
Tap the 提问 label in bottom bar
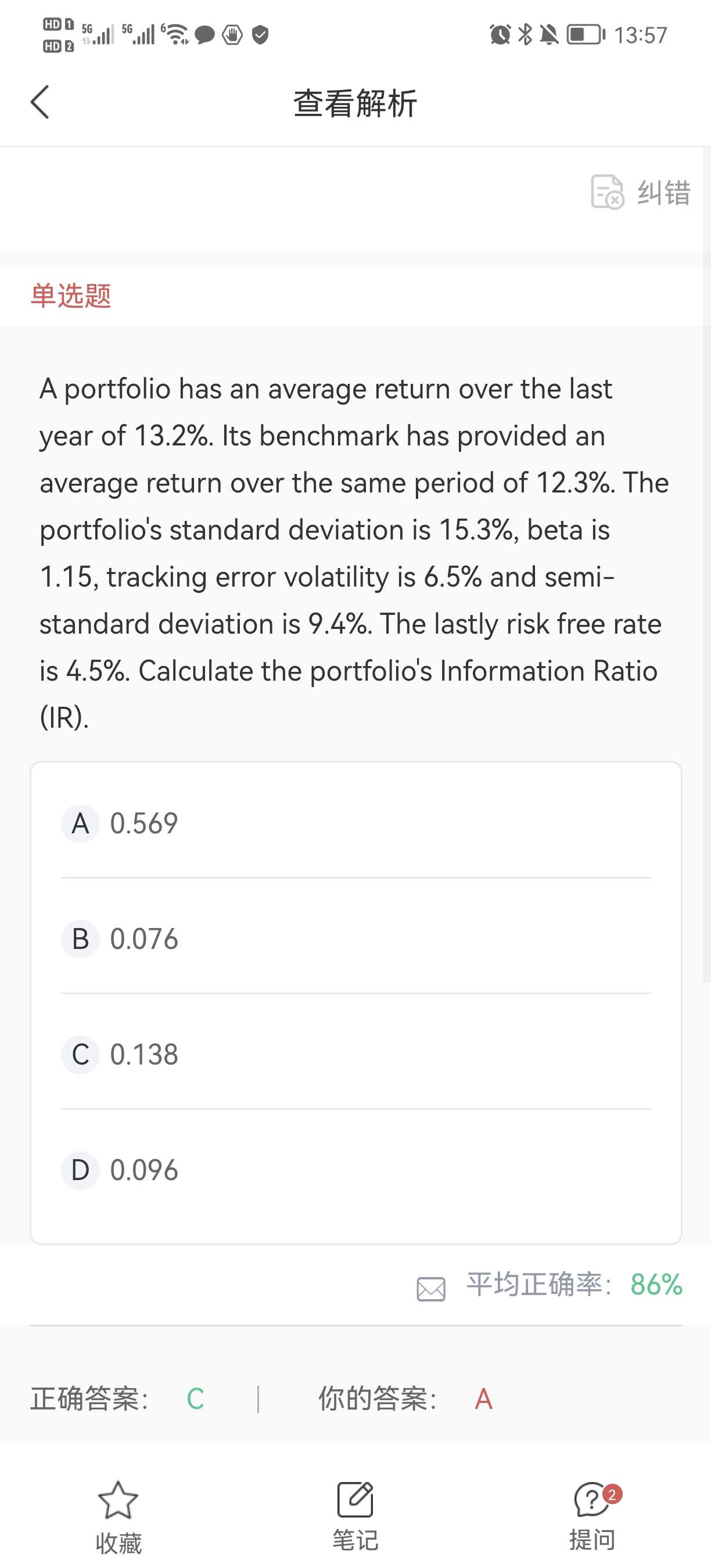pyautogui.click(x=592, y=1540)
